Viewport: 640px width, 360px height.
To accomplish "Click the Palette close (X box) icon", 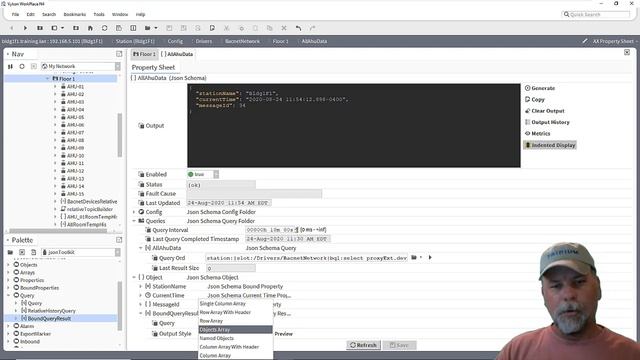I will click(22, 252).
